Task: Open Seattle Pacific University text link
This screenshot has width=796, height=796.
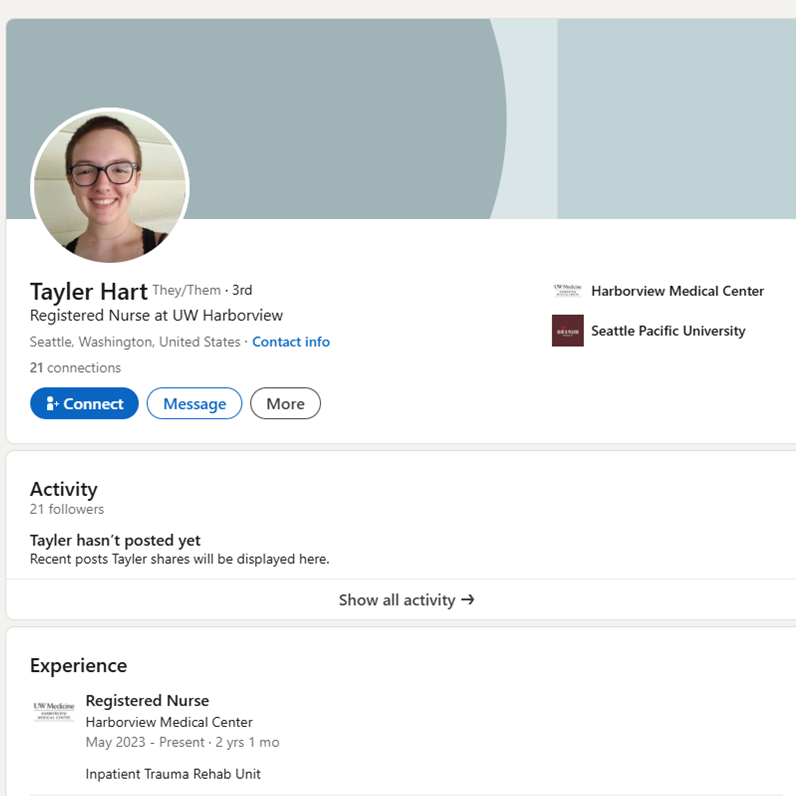Action: (x=668, y=331)
